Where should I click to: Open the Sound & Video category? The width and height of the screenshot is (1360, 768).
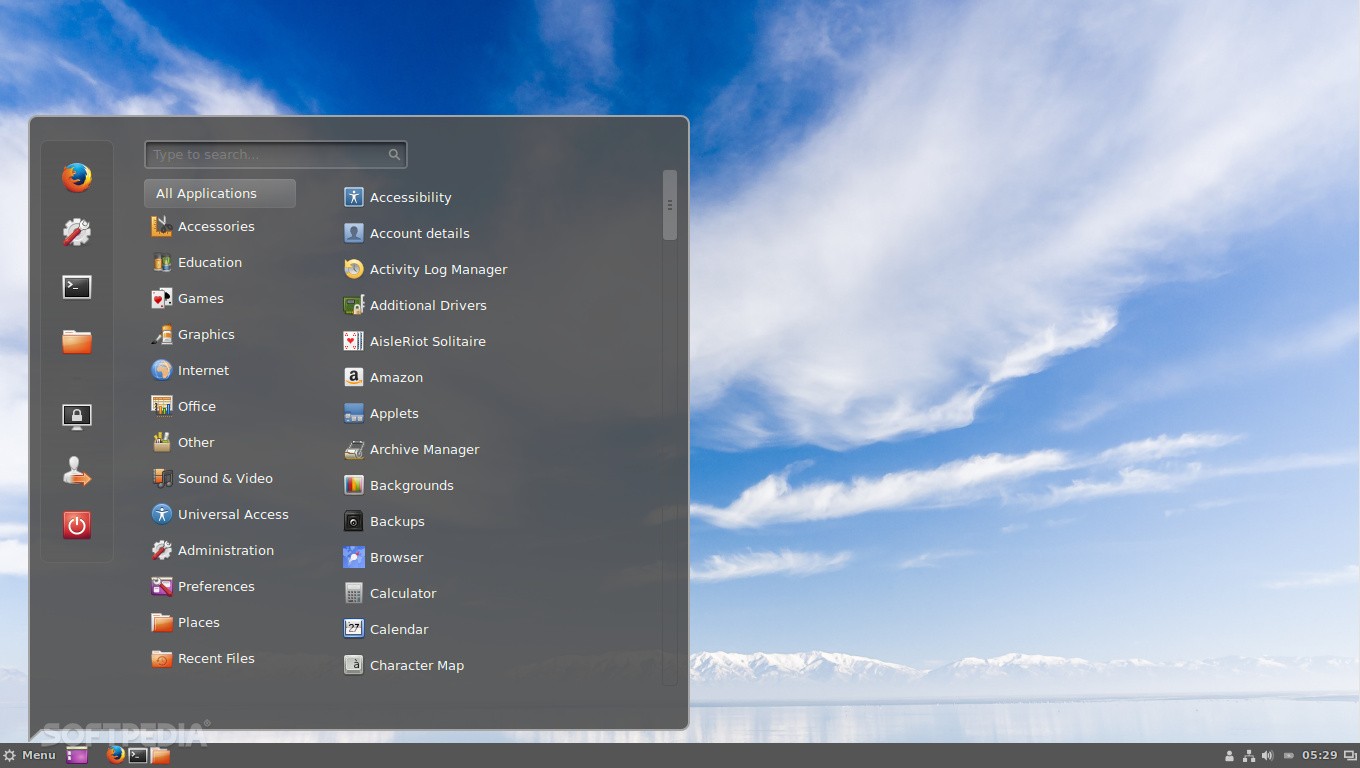(x=224, y=478)
